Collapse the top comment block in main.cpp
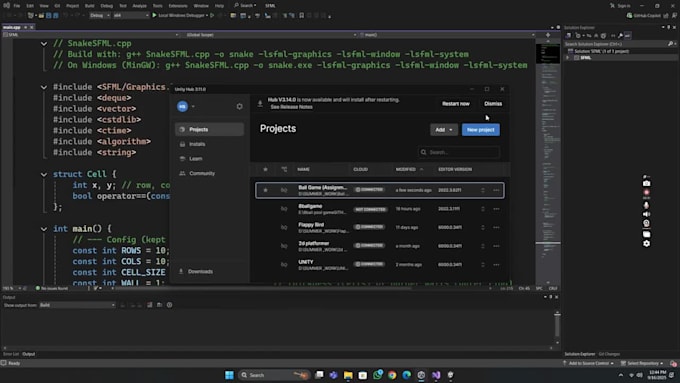This screenshot has height=383, width=680. (x=44, y=43)
